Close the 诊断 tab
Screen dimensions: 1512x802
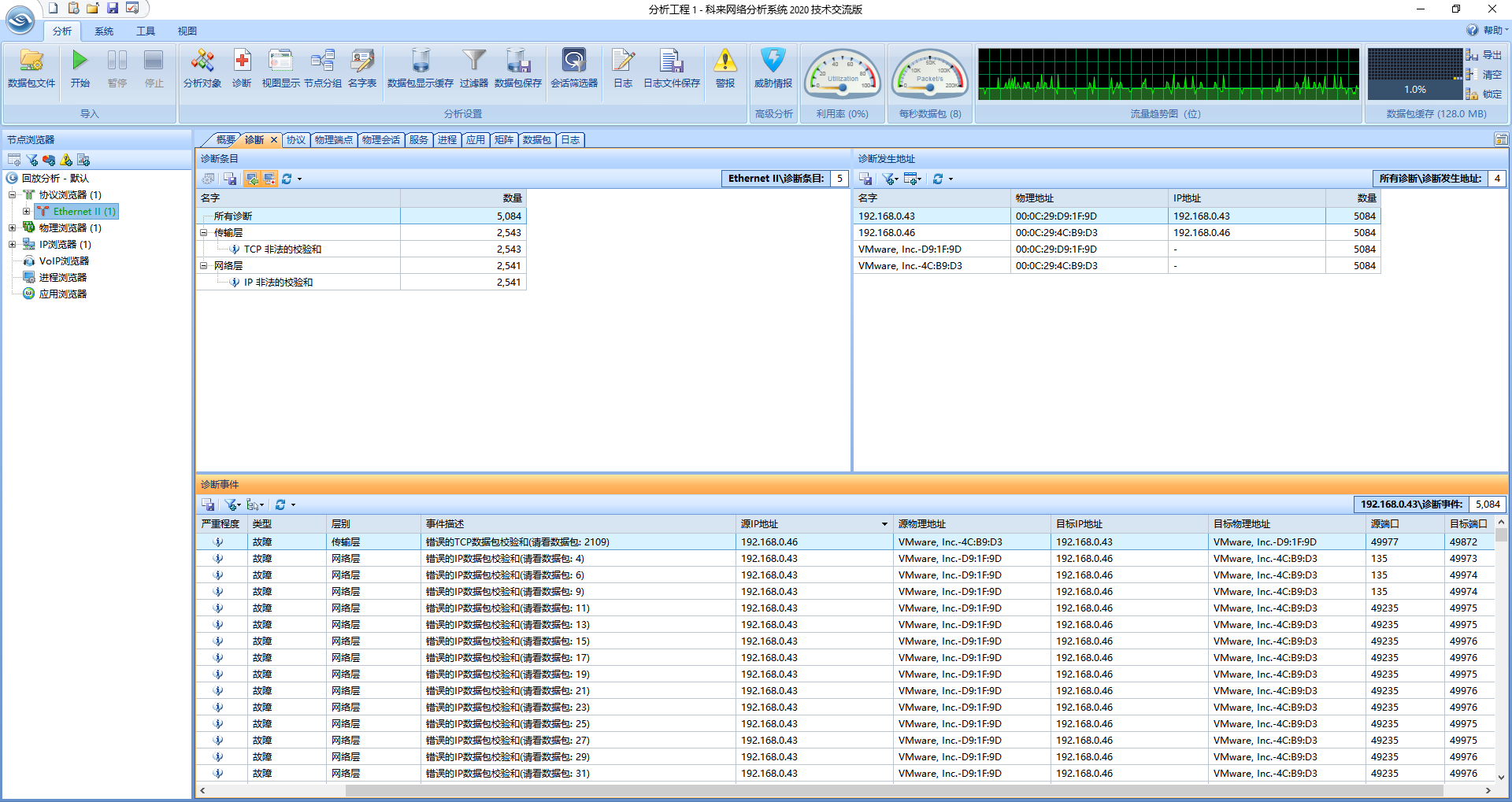point(274,139)
